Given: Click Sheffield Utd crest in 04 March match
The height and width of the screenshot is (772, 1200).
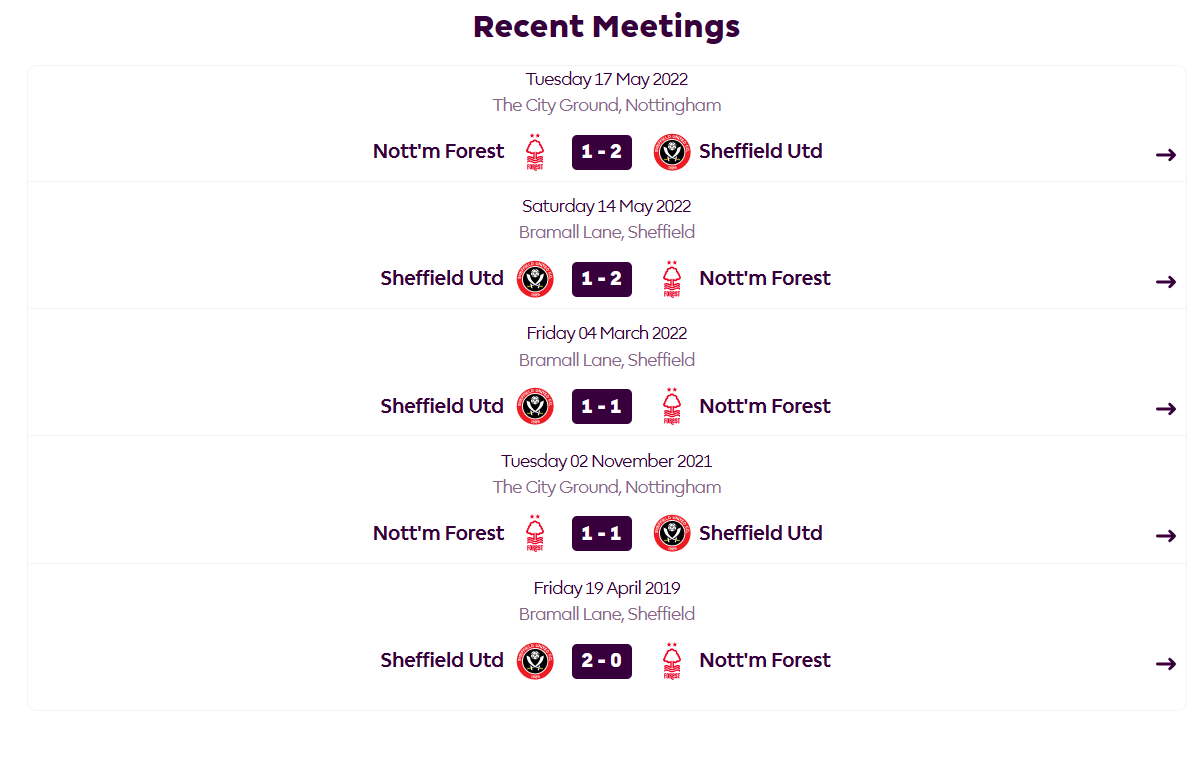Looking at the screenshot, I should [x=535, y=407].
